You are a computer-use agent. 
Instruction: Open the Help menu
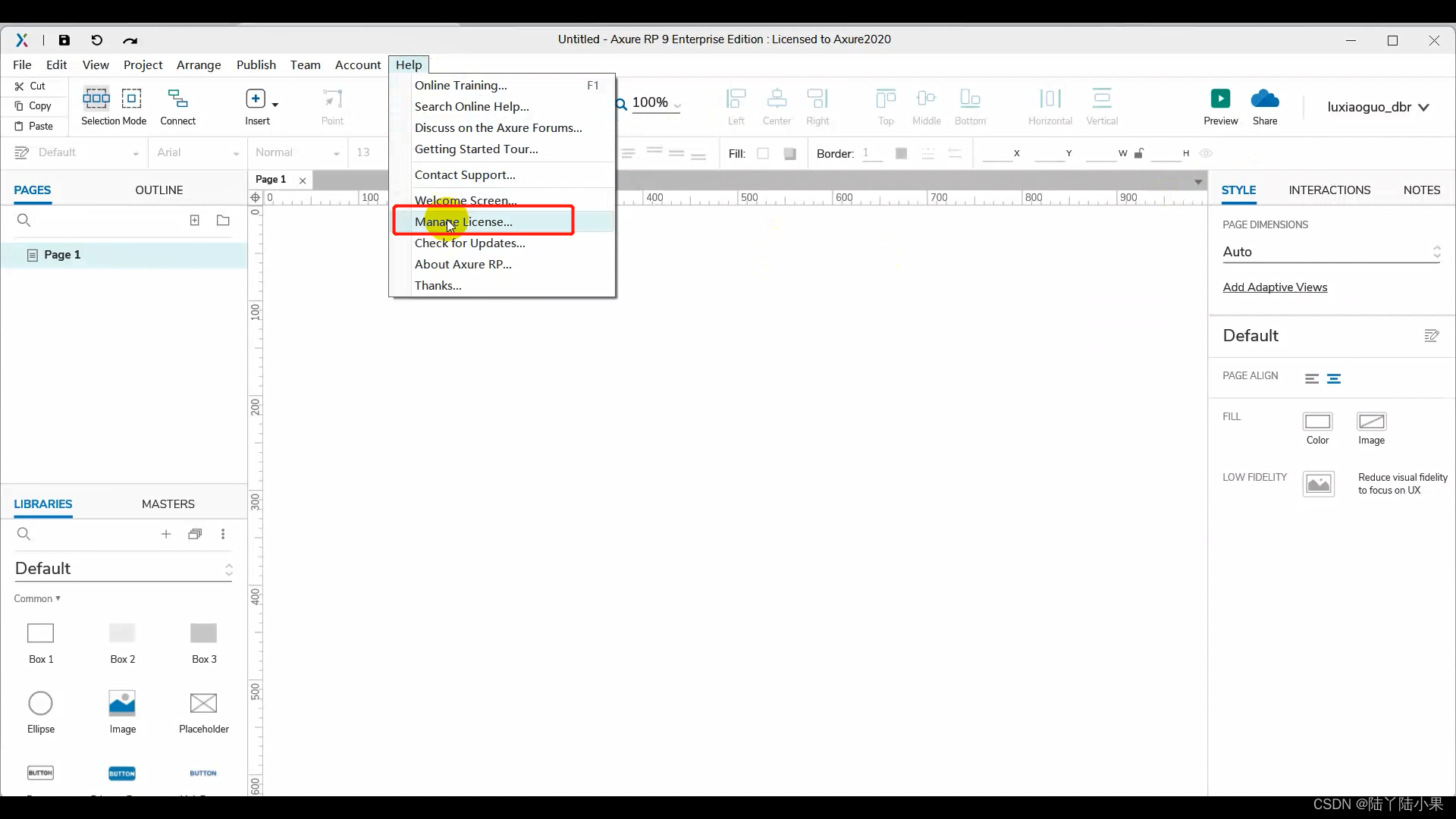pos(409,64)
